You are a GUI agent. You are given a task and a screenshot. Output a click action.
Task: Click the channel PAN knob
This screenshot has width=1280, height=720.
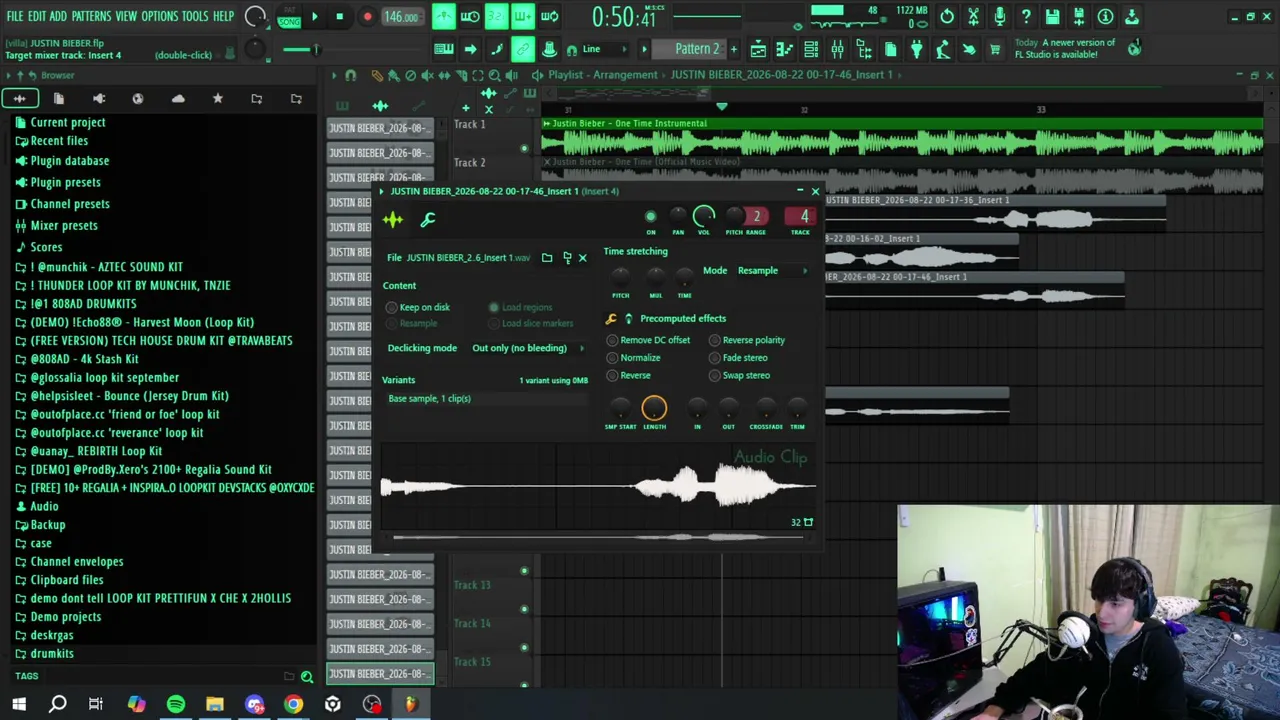(678, 216)
